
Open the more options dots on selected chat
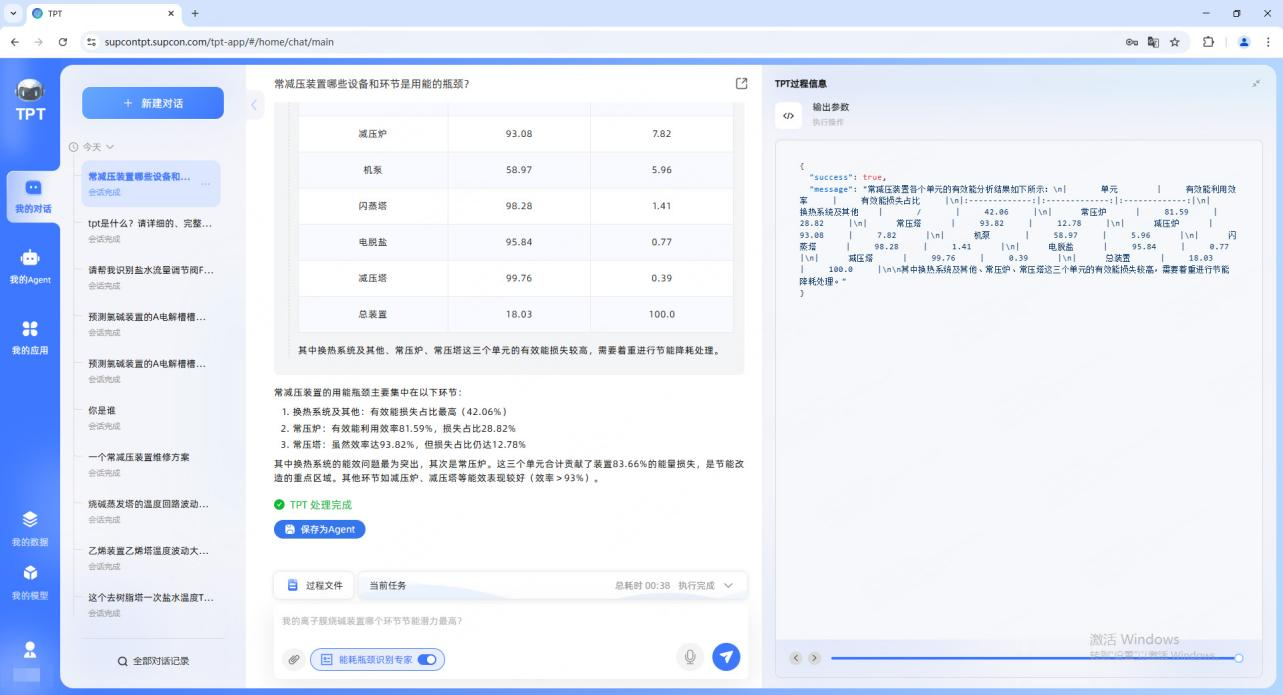tap(206, 184)
